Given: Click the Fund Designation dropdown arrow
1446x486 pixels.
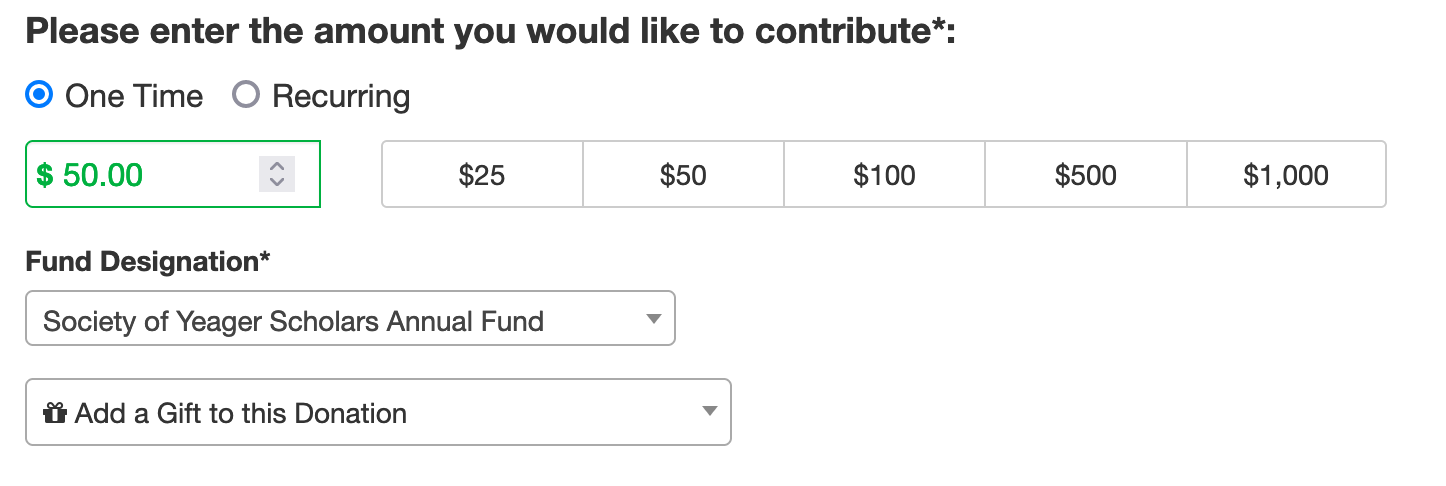Looking at the screenshot, I should tap(654, 319).
